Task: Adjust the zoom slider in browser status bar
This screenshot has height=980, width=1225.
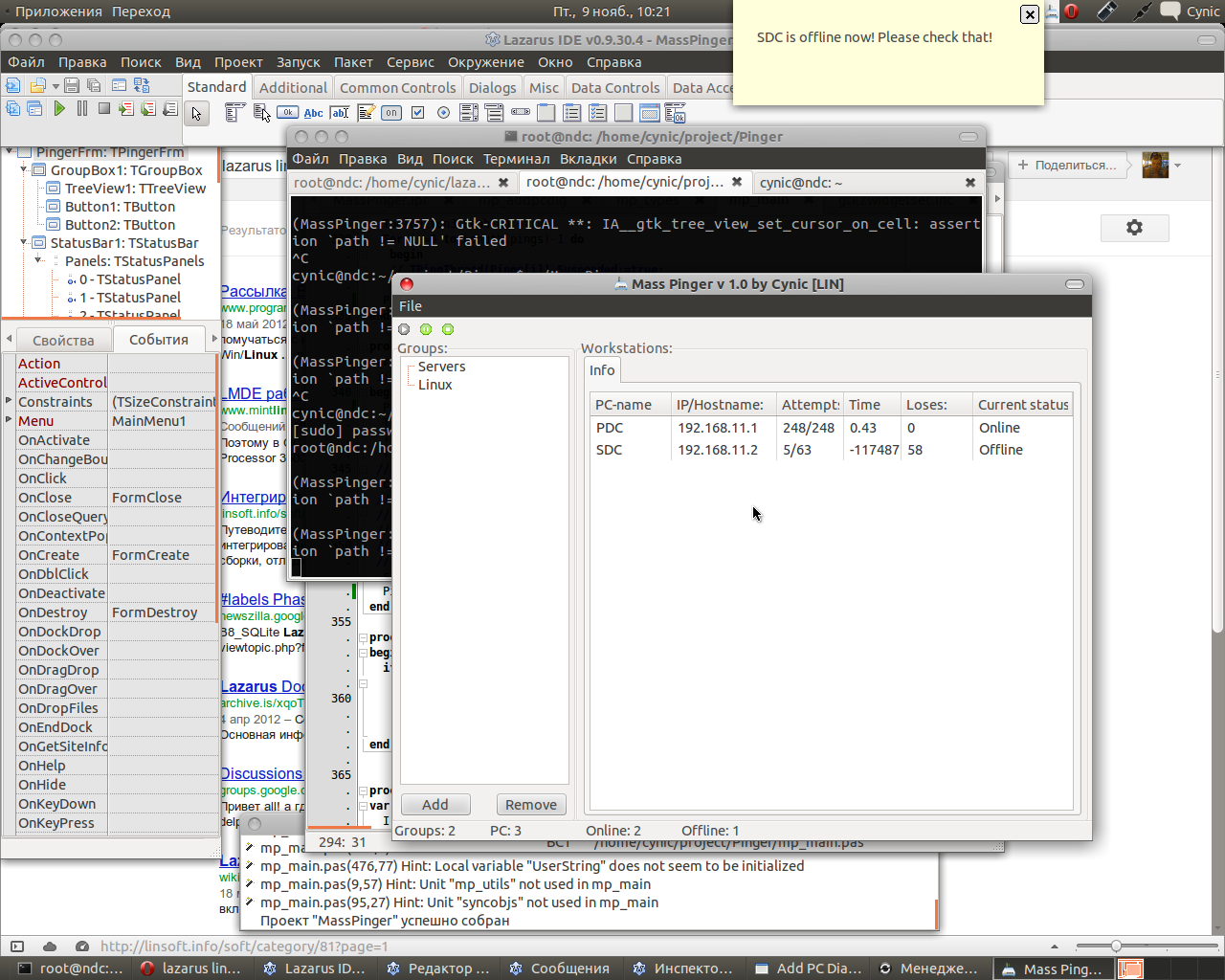Action: tap(1116, 947)
